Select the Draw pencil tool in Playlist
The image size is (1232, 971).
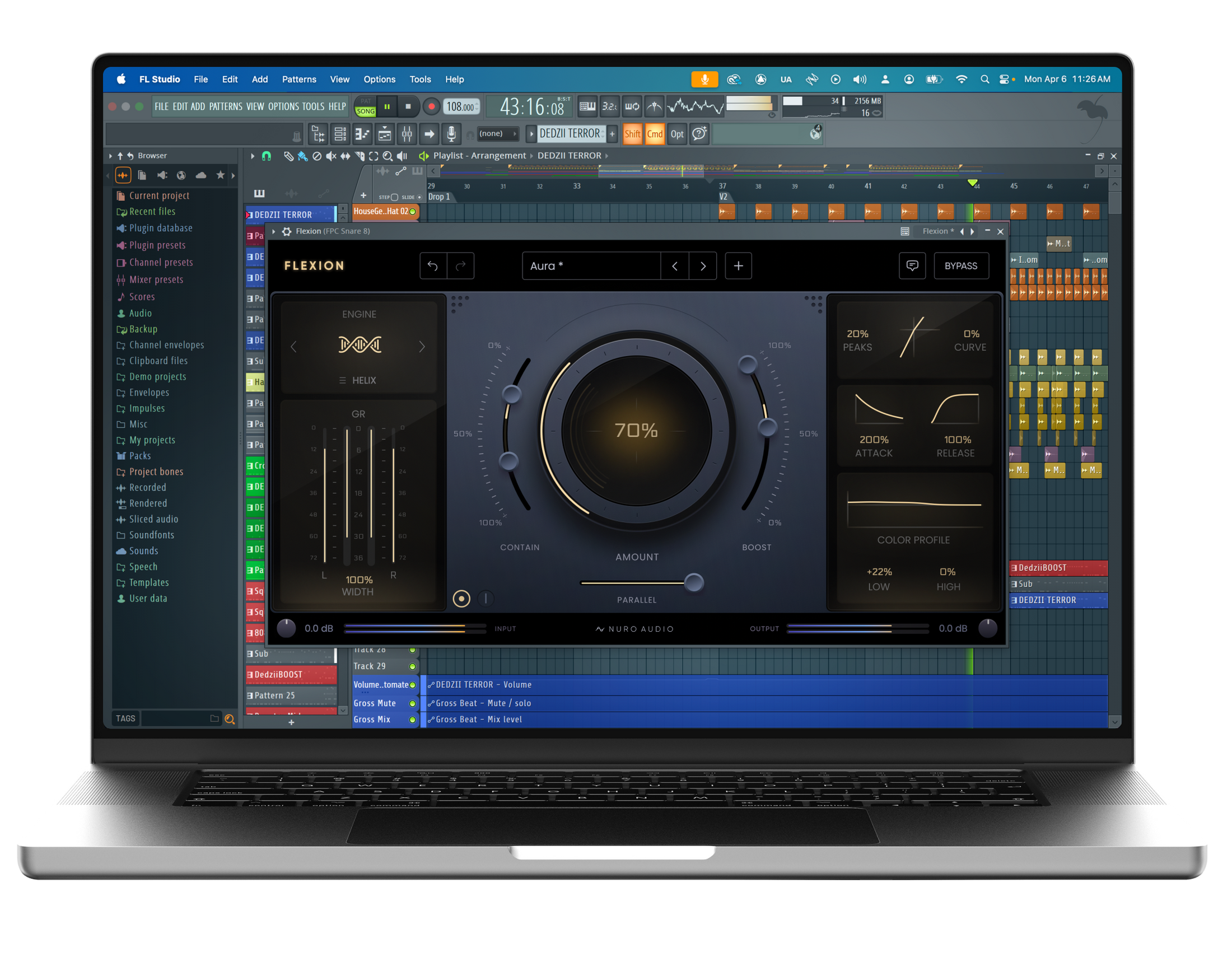[x=289, y=156]
